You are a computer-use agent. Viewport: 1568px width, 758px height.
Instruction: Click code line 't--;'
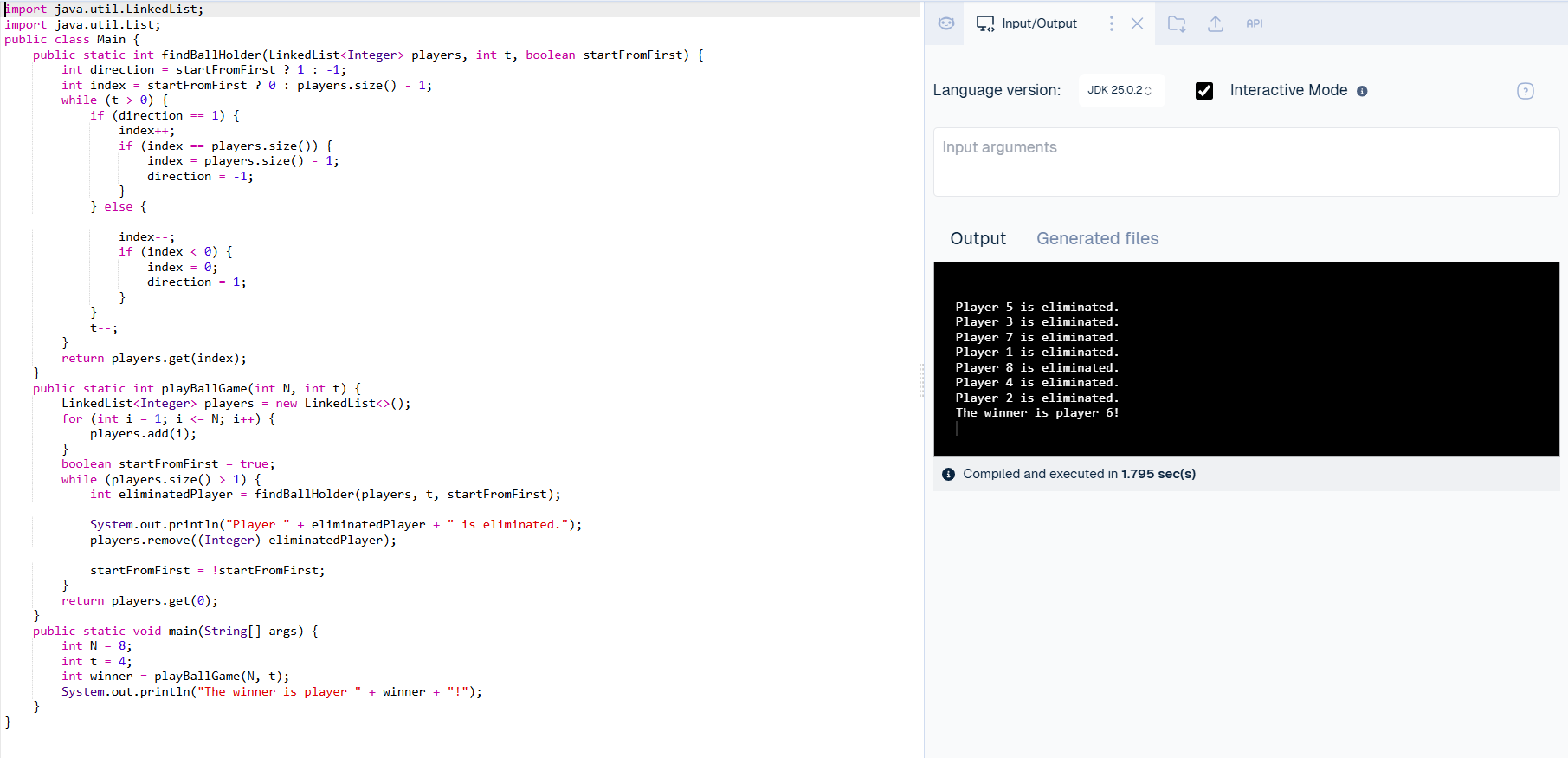[x=104, y=327]
